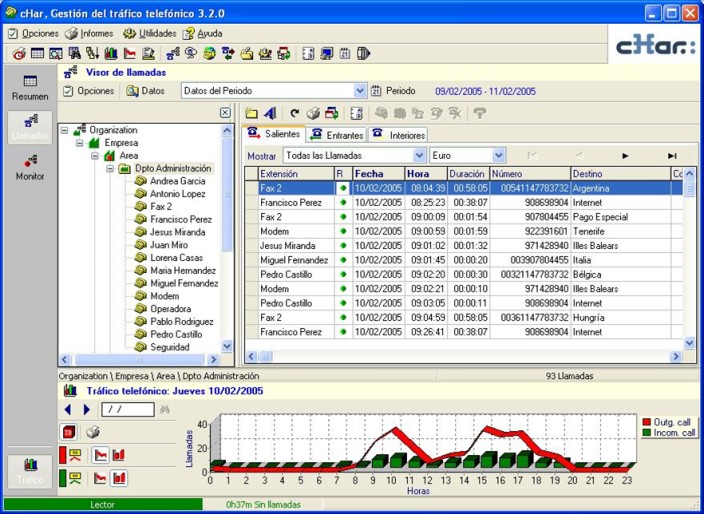Toggle outgoing calls red bar chart button
Viewport: 704px width, 514px height.
click(119, 455)
